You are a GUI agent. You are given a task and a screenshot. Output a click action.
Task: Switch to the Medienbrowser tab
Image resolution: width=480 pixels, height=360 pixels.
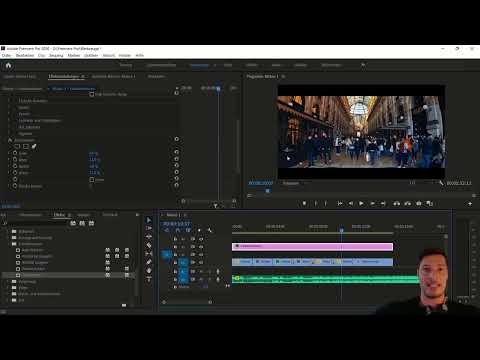(x=30, y=215)
